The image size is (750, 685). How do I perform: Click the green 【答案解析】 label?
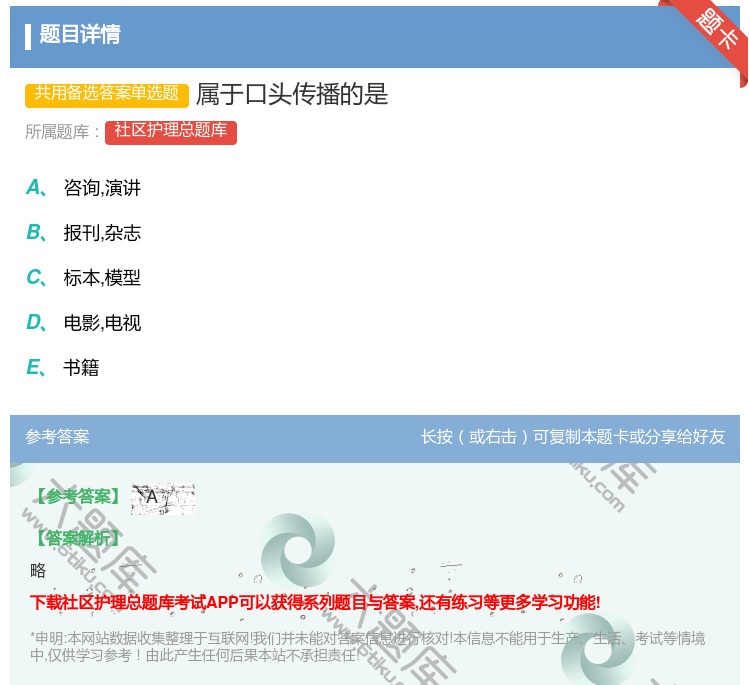(79, 538)
